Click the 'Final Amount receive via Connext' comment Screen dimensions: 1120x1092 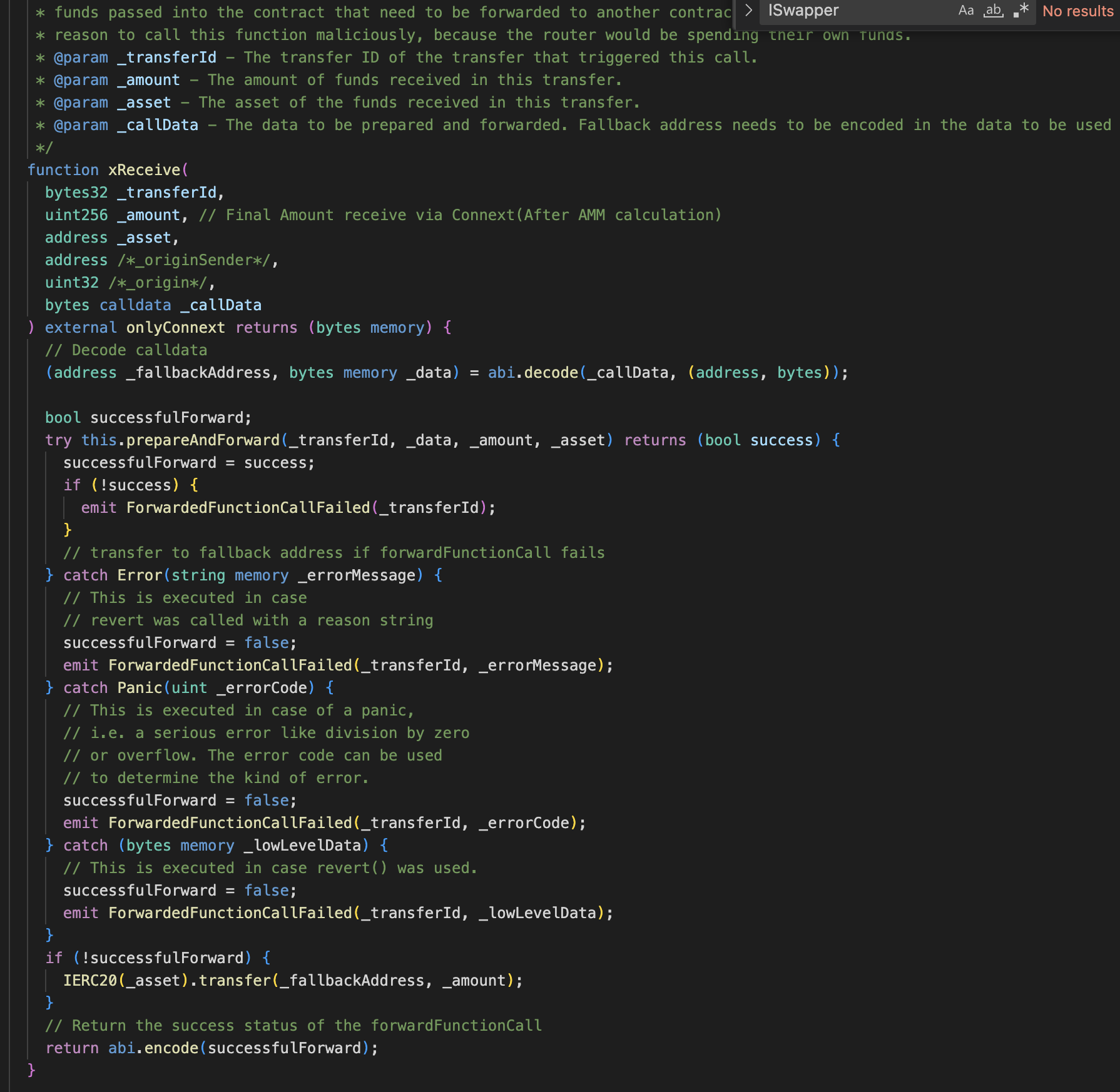point(460,215)
